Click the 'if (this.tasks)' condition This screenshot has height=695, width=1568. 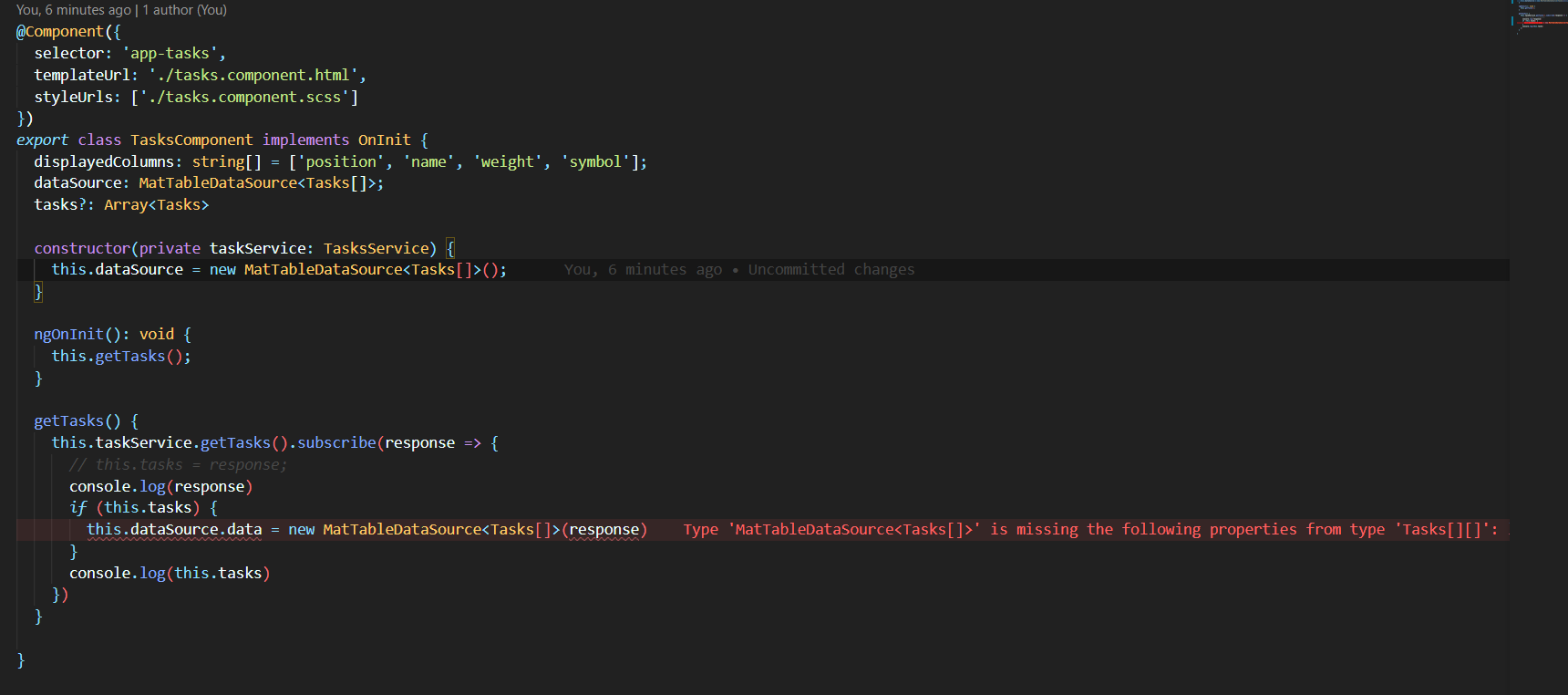[x=135, y=507]
